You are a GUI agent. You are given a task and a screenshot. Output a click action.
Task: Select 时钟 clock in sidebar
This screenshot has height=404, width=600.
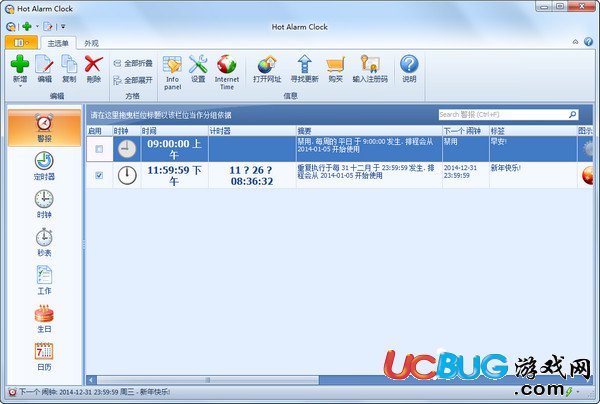tap(44, 204)
